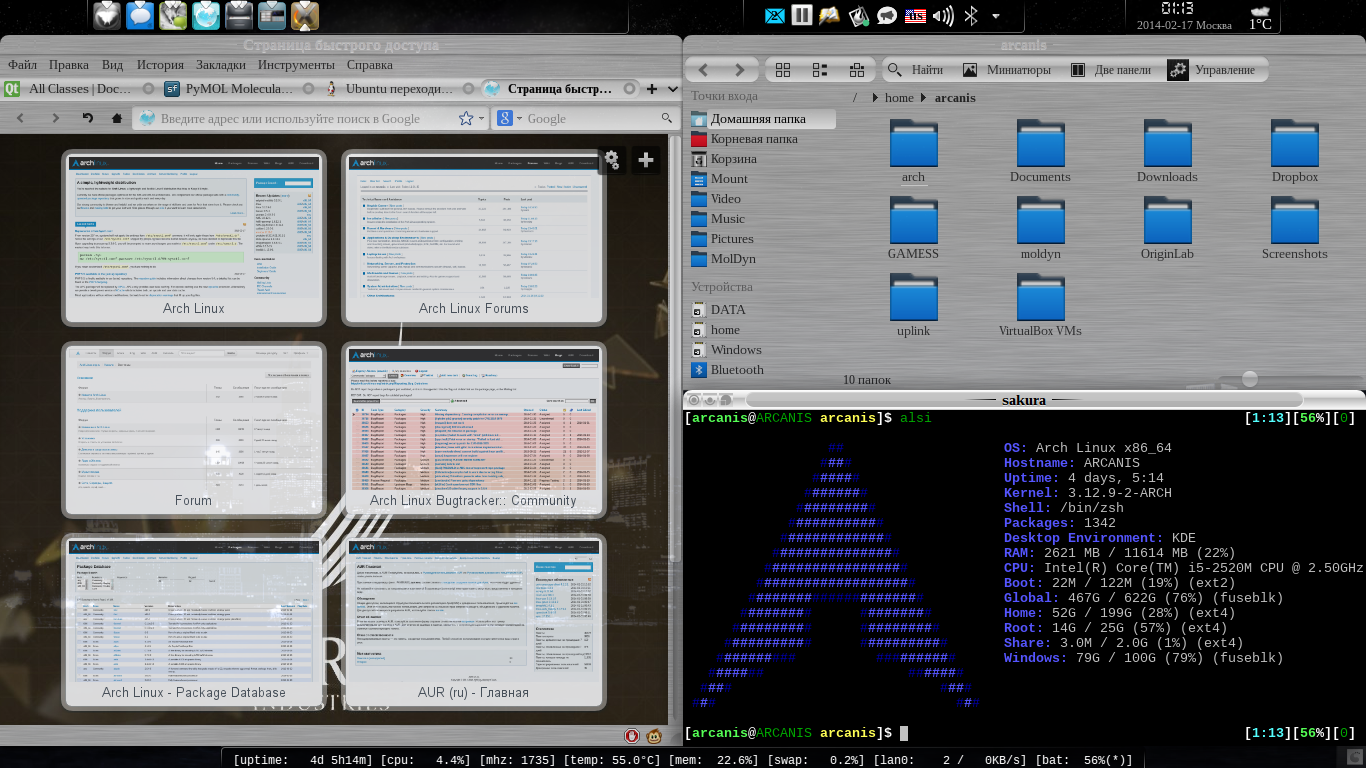Viewport: 1366px width, 768px height.
Task: Switch keyboard layout via US flag
Action: (915, 15)
